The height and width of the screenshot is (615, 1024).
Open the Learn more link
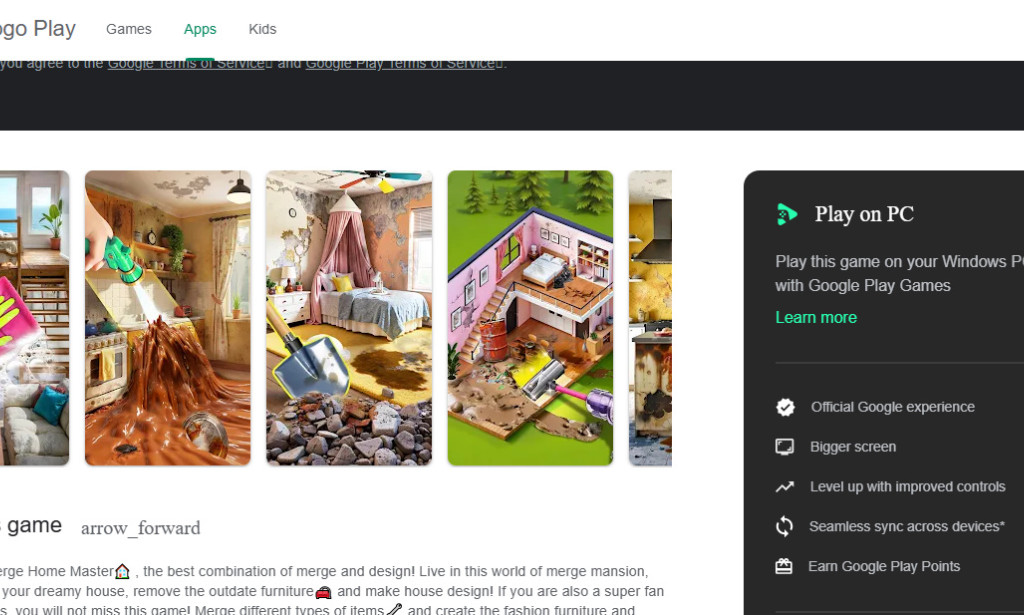pyautogui.click(x=816, y=317)
